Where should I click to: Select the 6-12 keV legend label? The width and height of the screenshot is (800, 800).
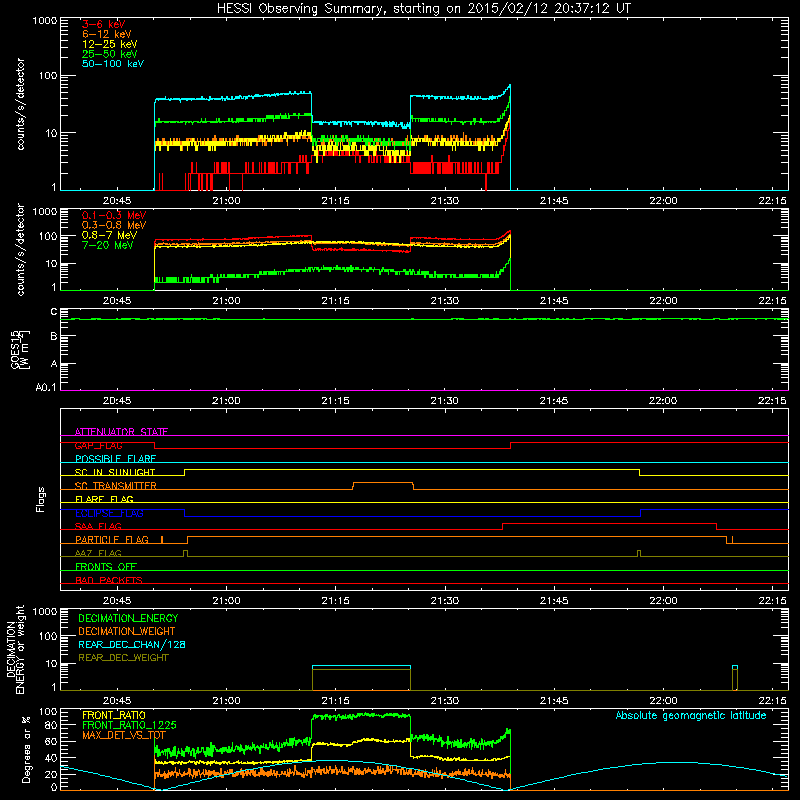point(107,34)
